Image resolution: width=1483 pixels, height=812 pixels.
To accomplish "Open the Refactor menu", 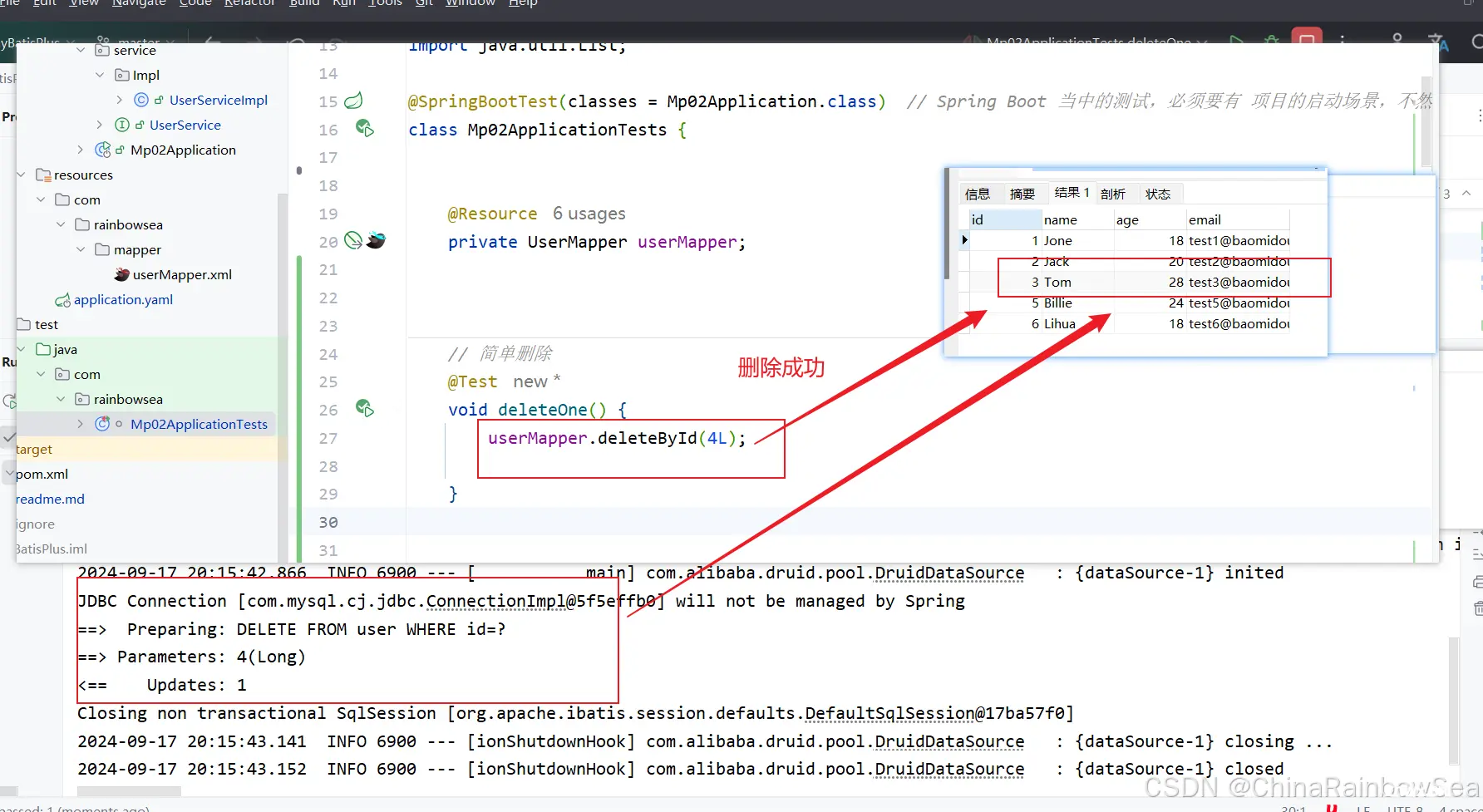I will [249, 3].
